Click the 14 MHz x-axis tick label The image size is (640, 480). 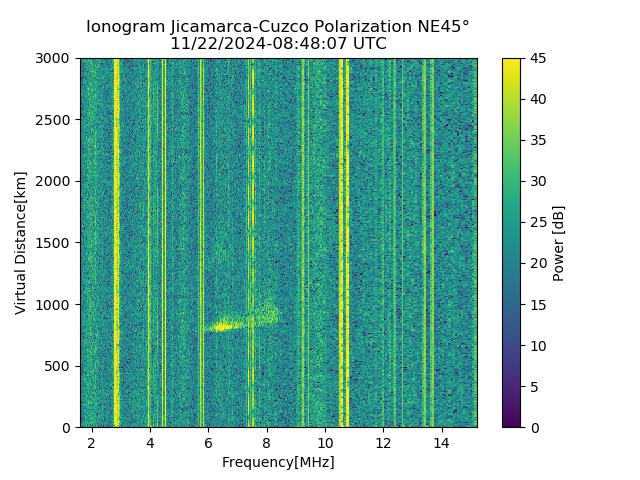(442, 443)
